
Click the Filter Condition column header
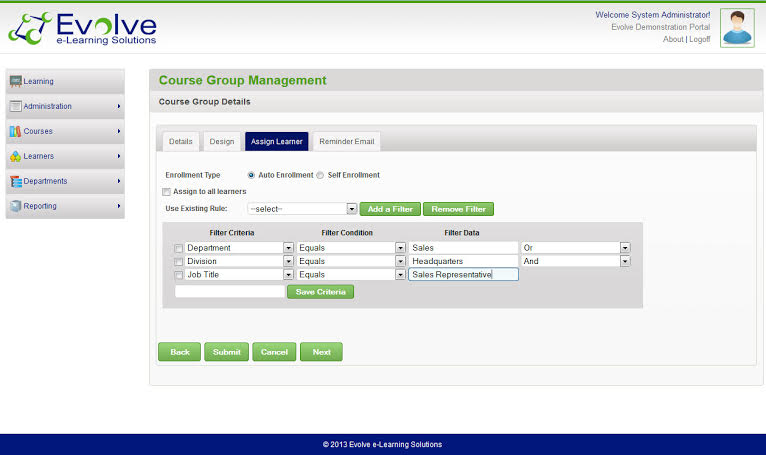[347, 233]
